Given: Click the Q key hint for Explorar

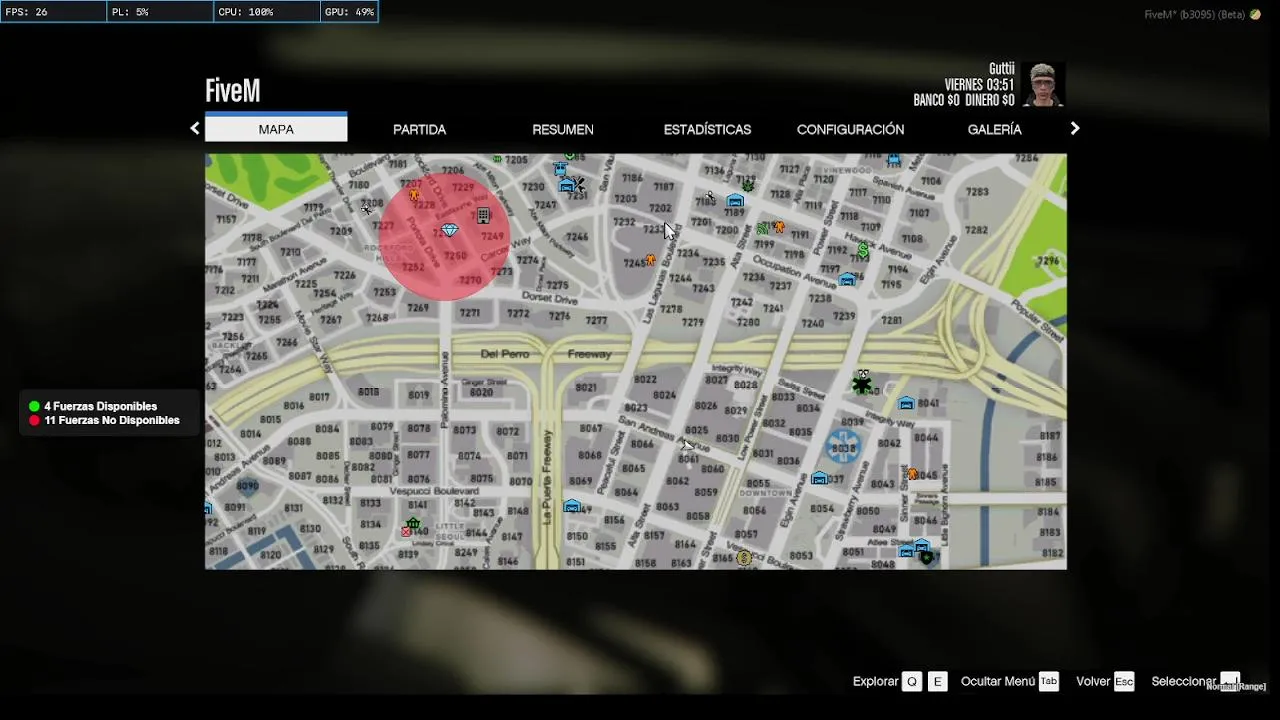Looking at the screenshot, I should [x=911, y=681].
